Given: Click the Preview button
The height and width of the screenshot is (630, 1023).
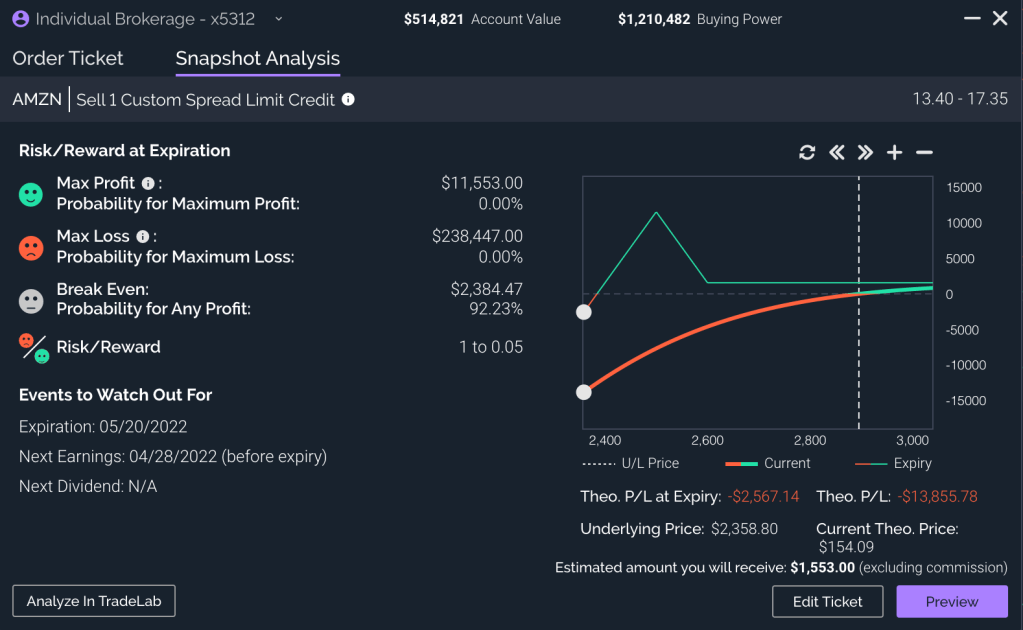Looking at the screenshot, I should coord(951,601).
